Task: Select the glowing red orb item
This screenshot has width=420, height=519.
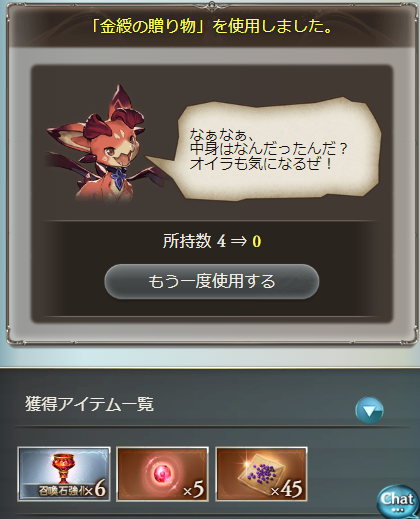Action: [162, 474]
